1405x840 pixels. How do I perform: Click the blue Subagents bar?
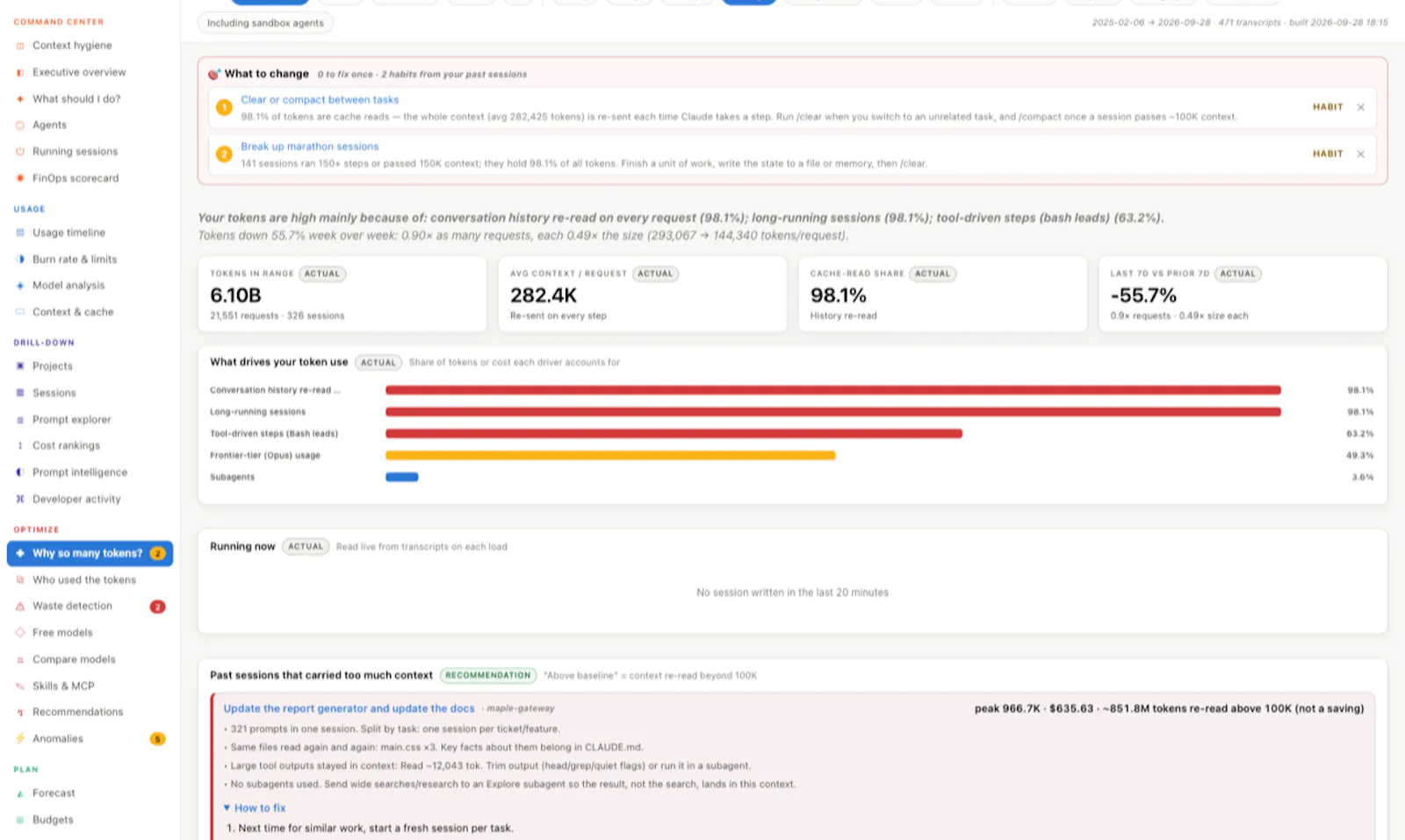coord(402,477)
